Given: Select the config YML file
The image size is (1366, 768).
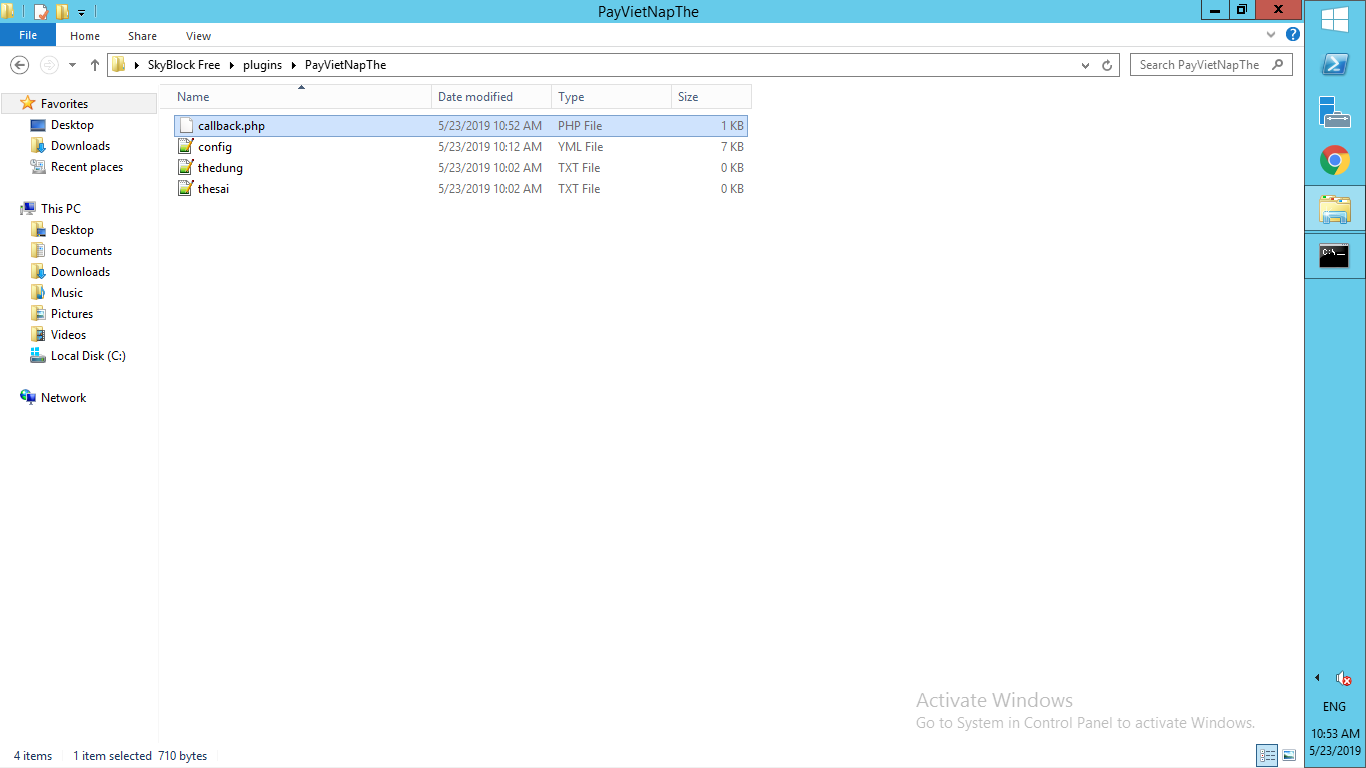Looking at the screenshot, I should [x=460, y=147].
